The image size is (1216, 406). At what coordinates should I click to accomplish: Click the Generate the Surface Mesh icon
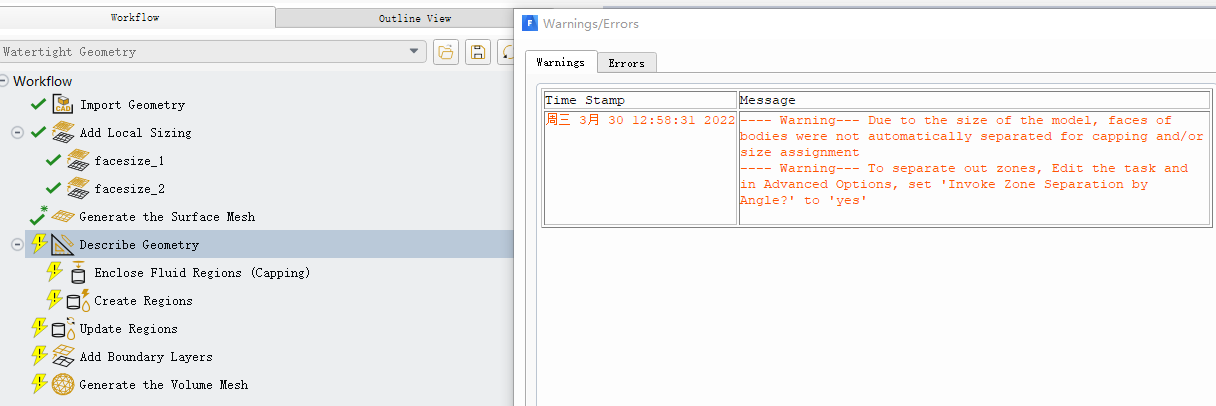(64, 216)
